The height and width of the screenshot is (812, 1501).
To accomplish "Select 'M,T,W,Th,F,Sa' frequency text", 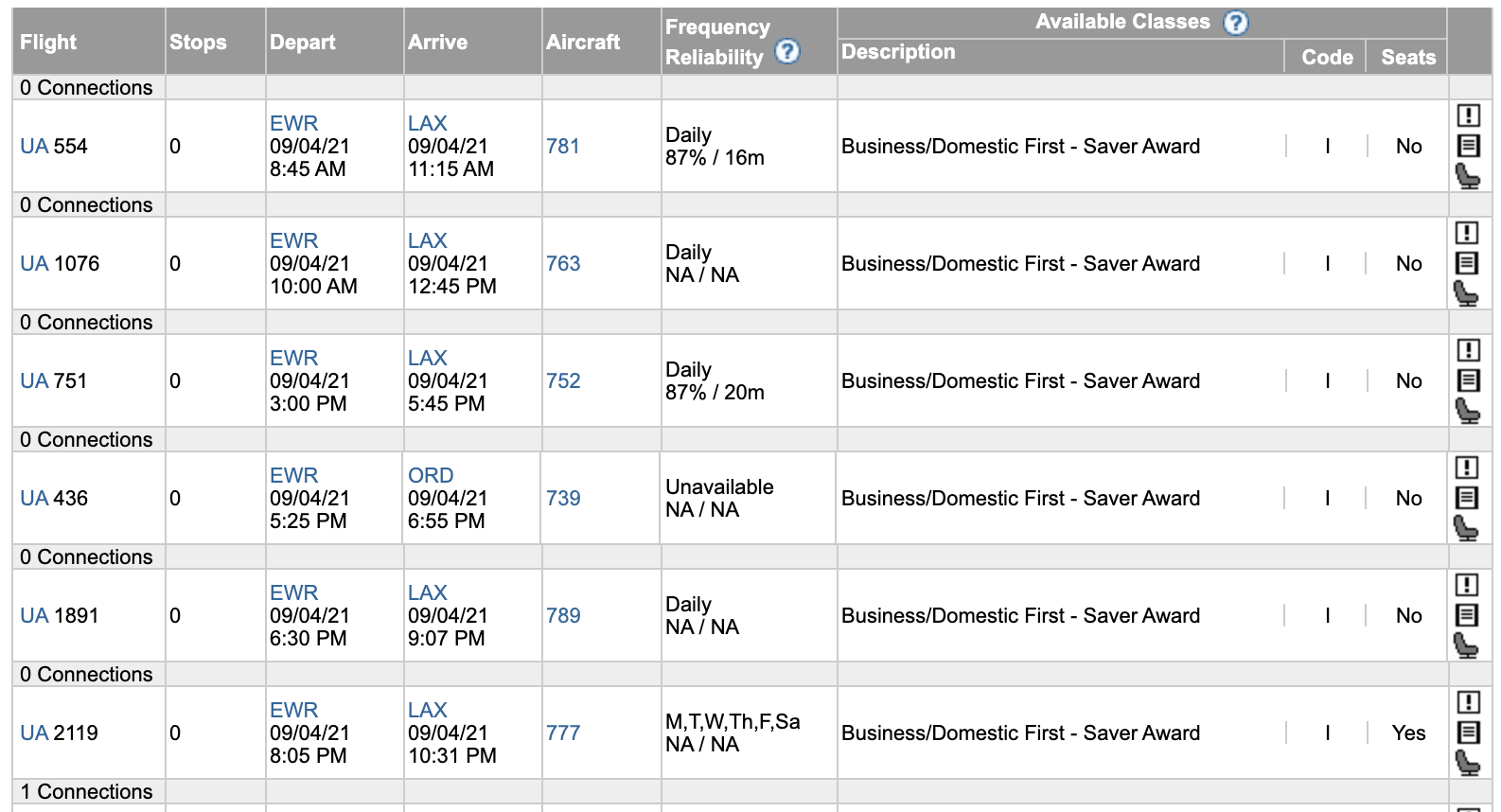I will (x=733, y=722).
